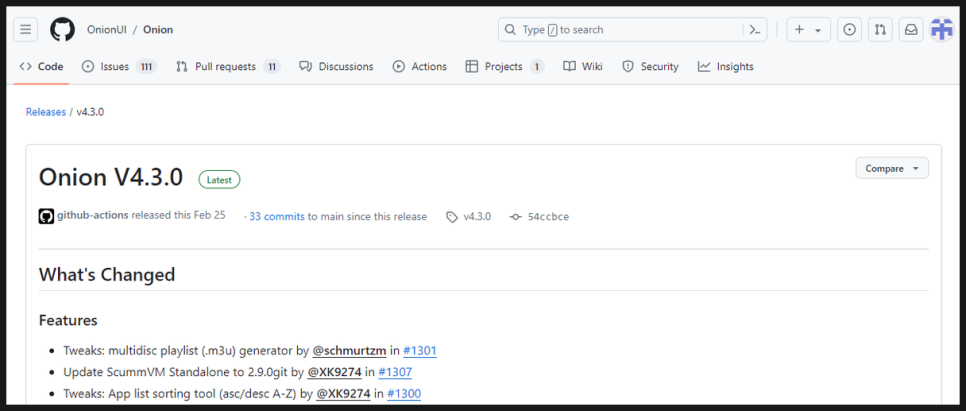Open pull request #1301

tap(420, 351)
